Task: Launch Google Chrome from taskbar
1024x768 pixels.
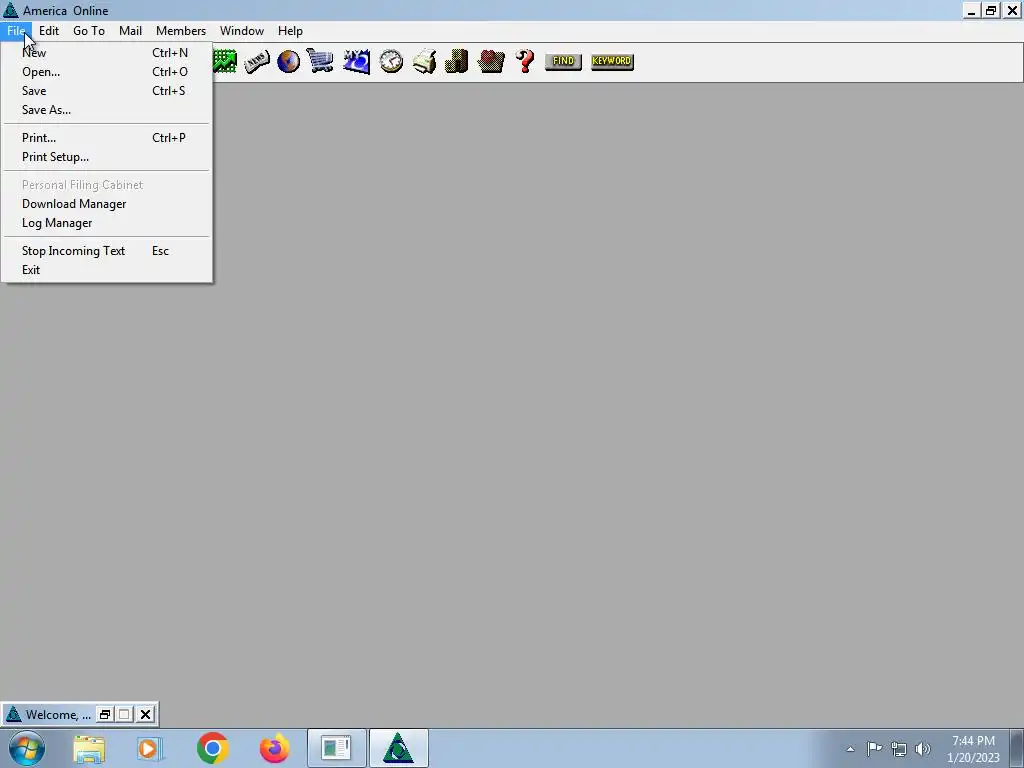Action: [212, 748]
